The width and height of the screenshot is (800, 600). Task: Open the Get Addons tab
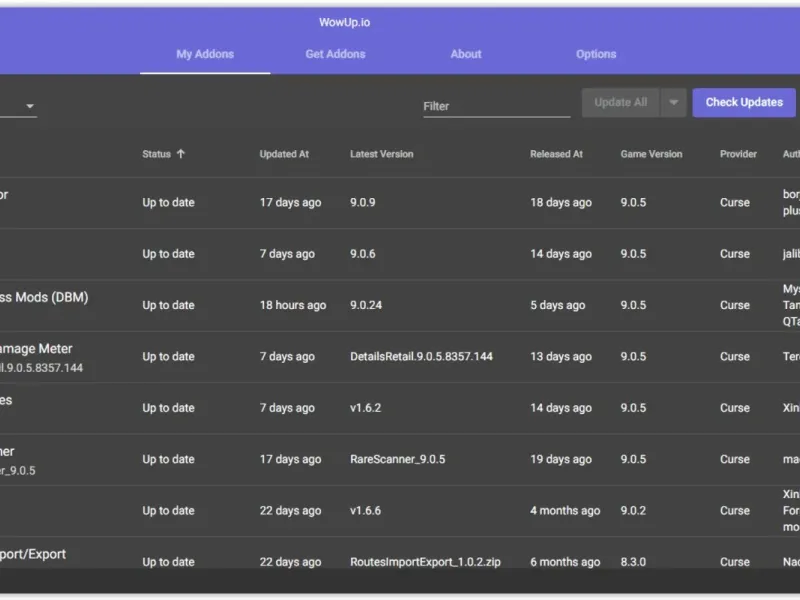335,54
